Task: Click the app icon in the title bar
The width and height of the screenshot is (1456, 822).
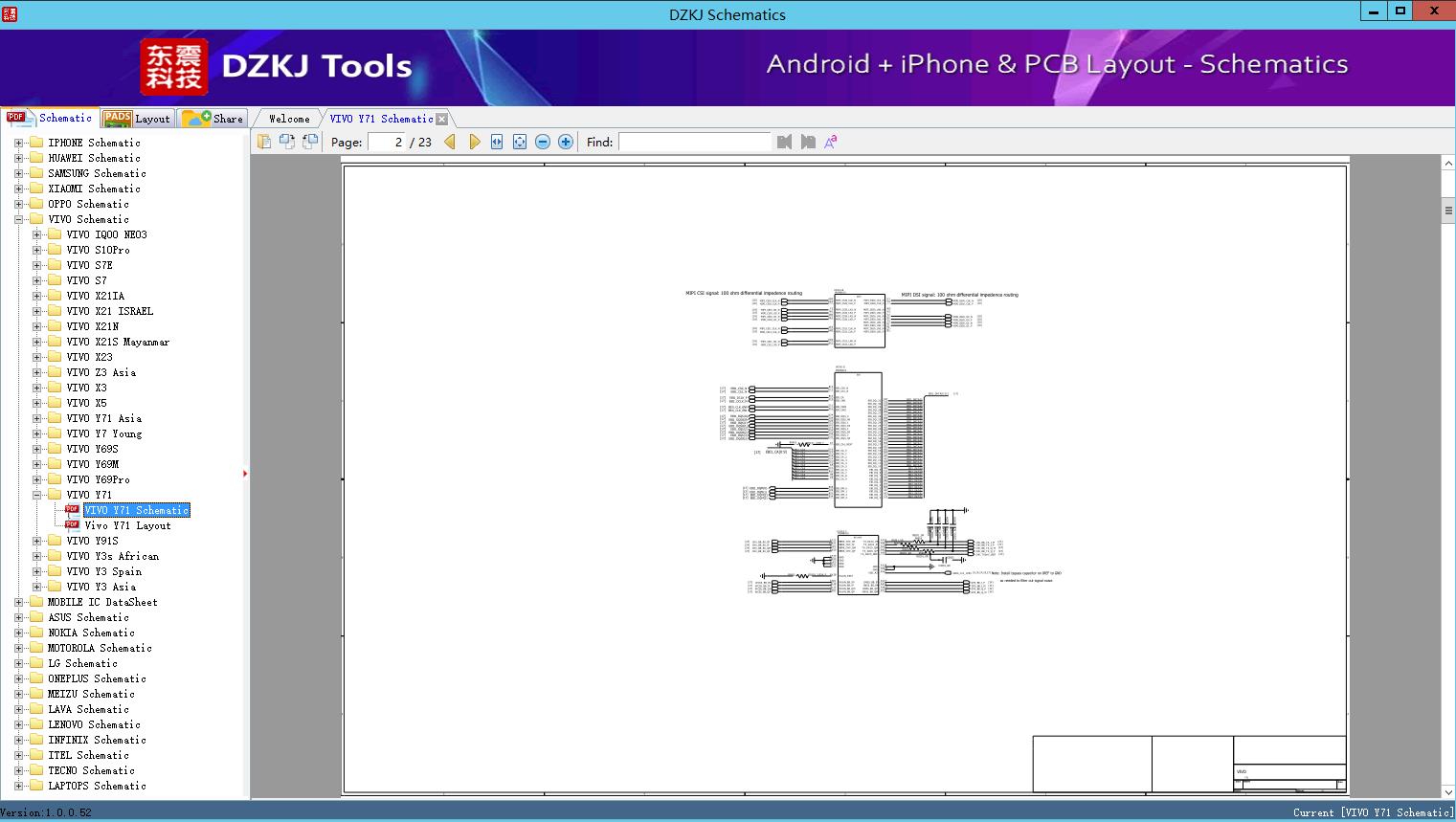Action: tap(10, 14)
